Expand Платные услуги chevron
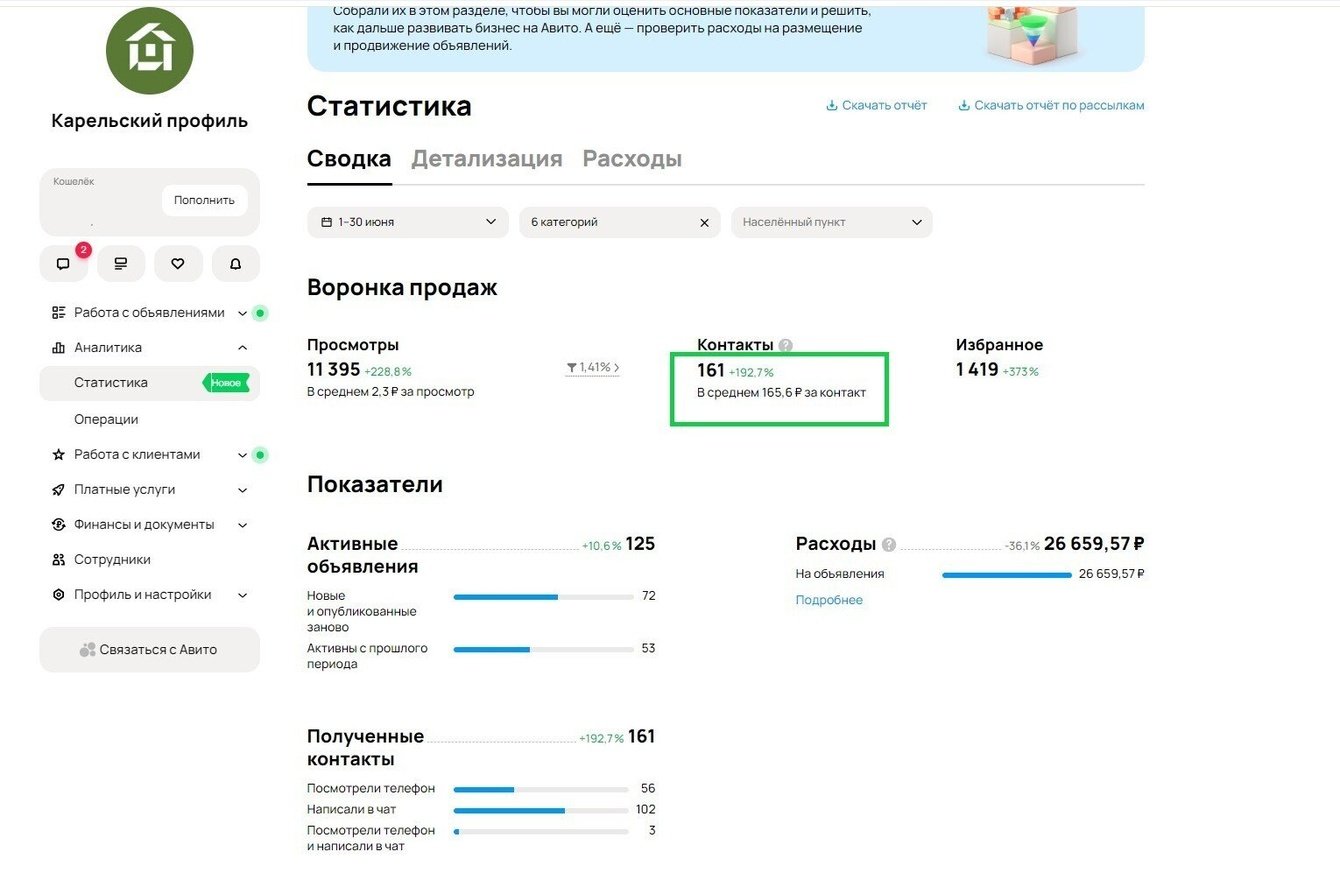This screenshot has height=887, width=1340. click(242, 490)
